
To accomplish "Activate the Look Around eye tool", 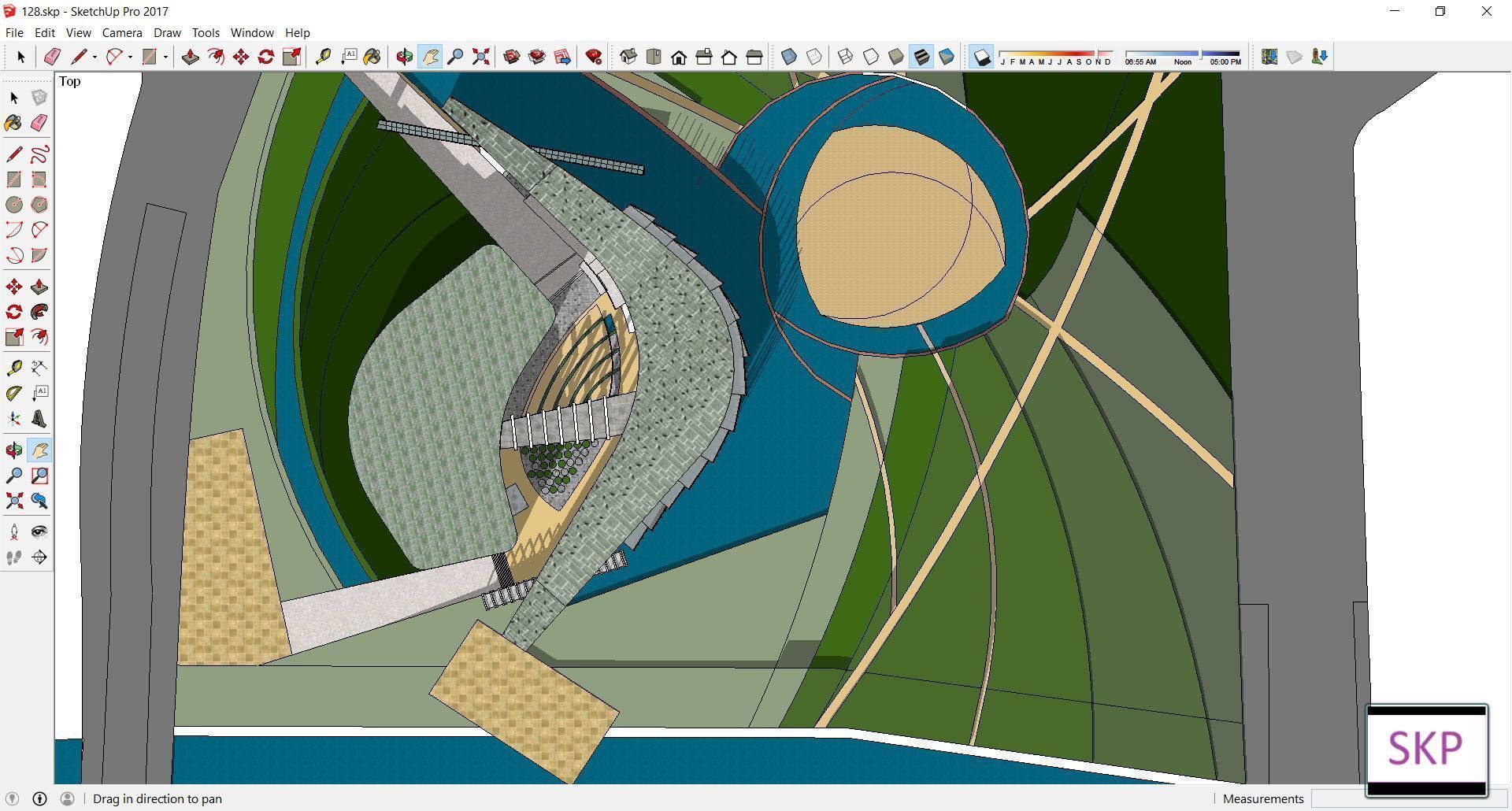I will coord(39,532).
